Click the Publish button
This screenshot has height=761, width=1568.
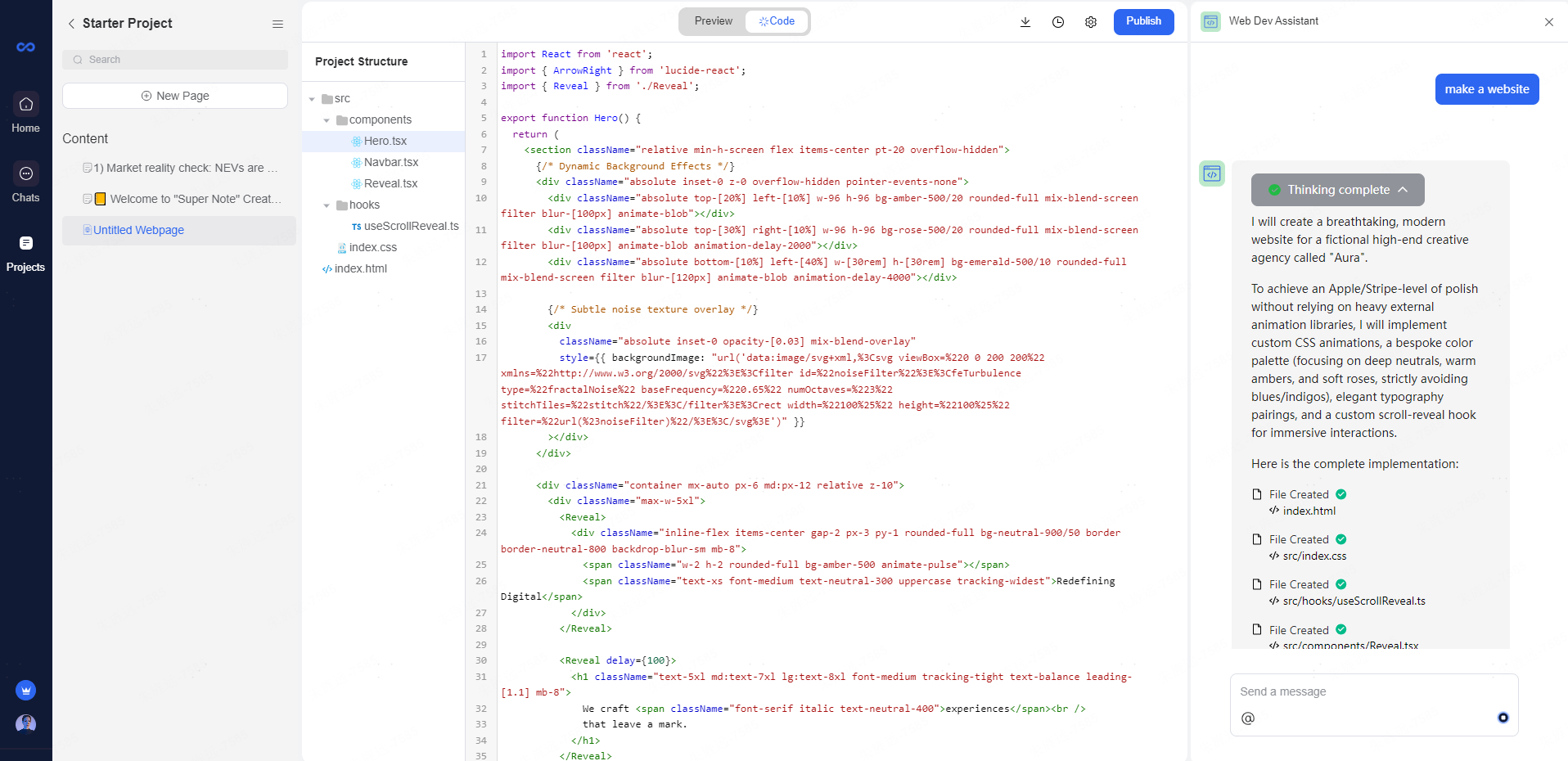[x=1143, y=21]
